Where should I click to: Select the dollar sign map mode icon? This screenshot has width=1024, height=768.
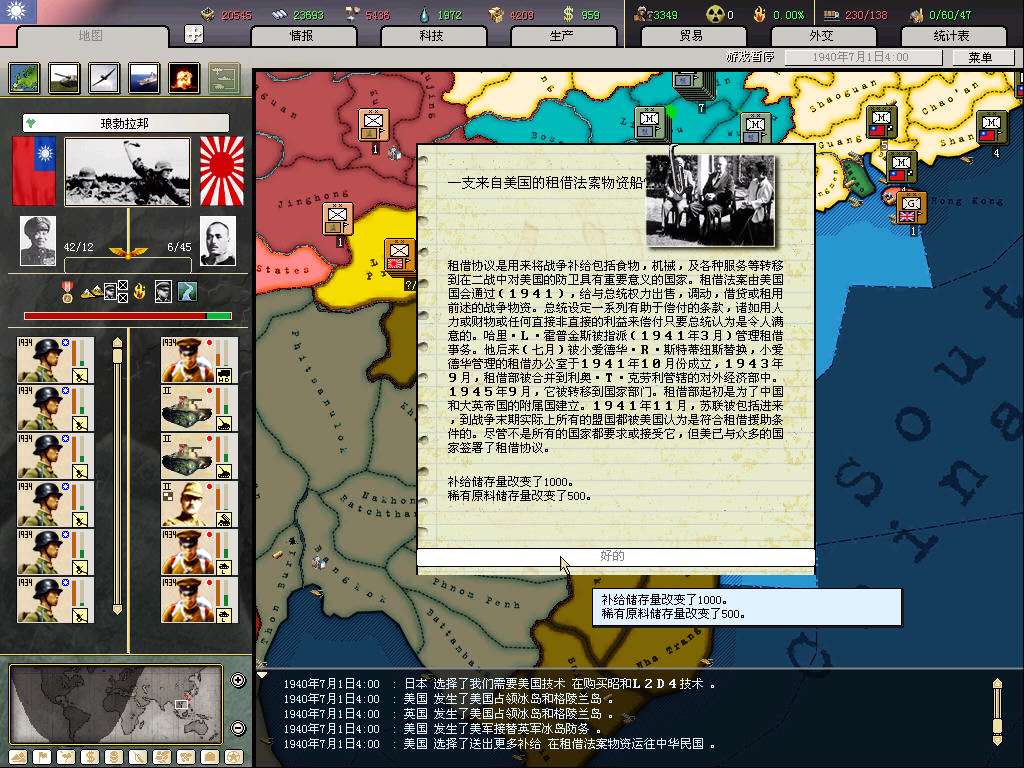(89, 758)
